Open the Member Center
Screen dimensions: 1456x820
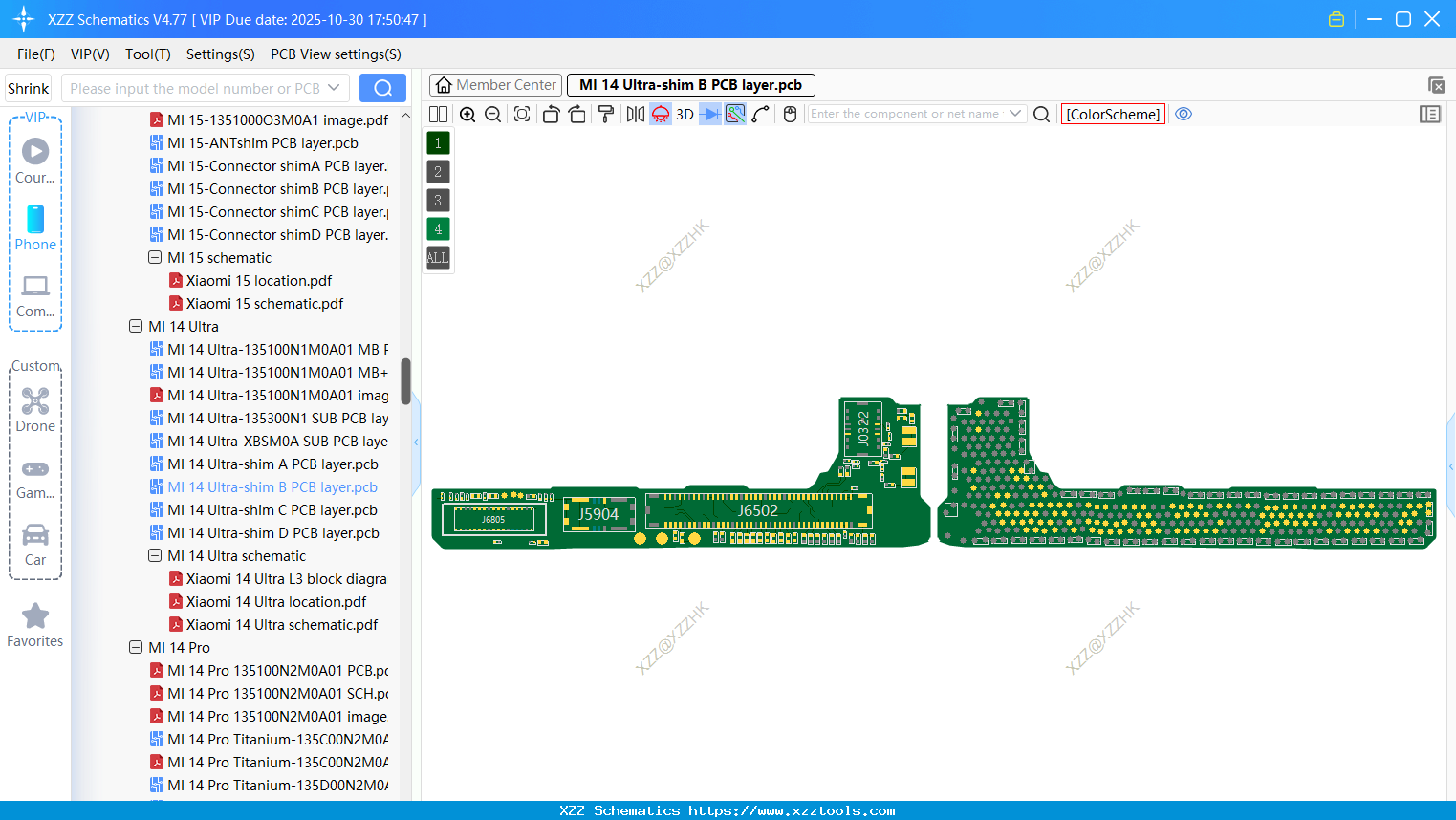pyautogui.click(x=495, y=84)
